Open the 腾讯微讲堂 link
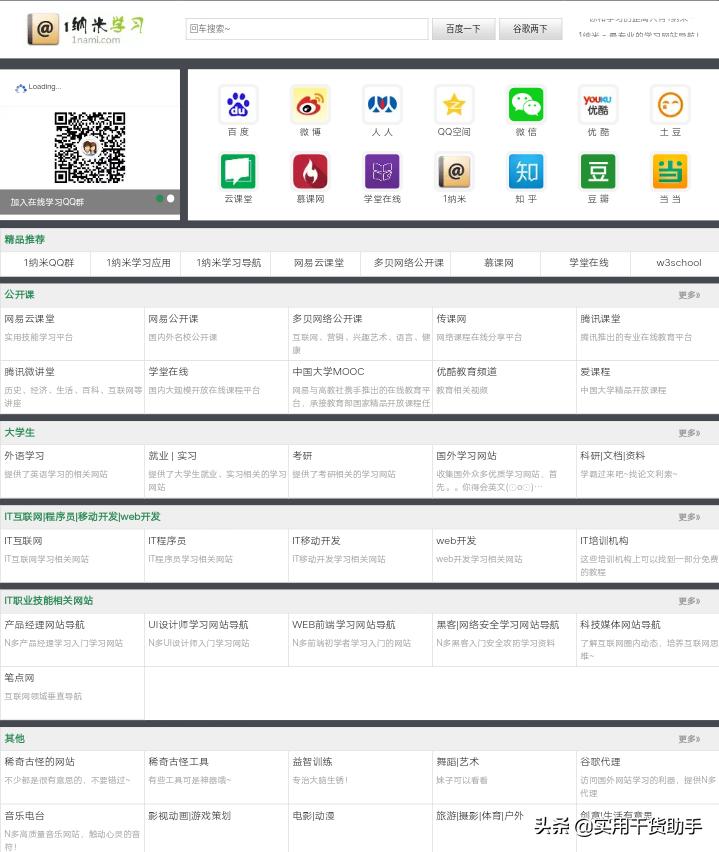Viewport: 719px width, 852px height. (29, 372)
